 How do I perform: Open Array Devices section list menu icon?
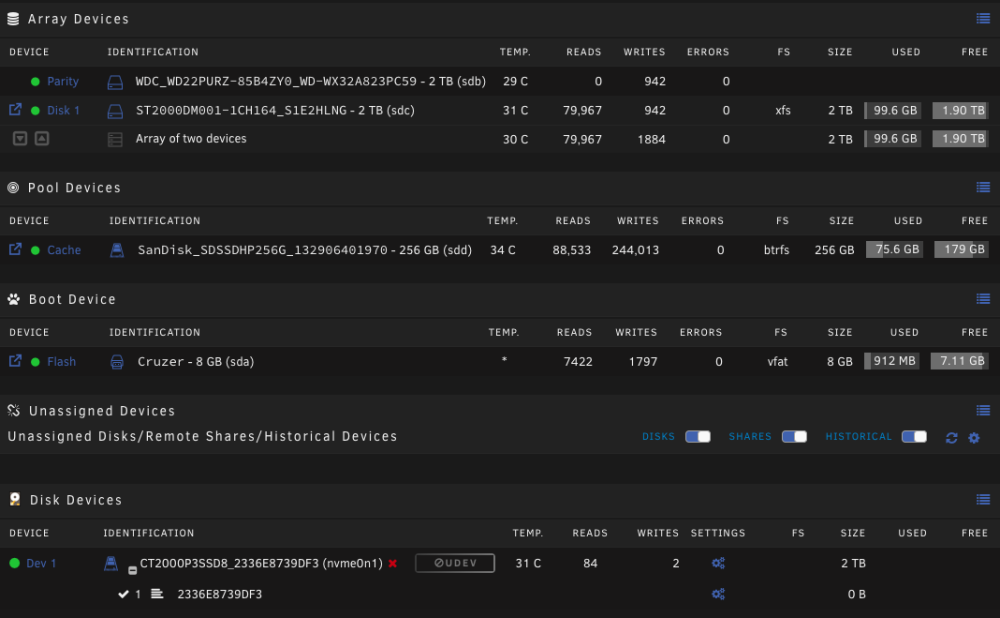click(x=983, y=18)
